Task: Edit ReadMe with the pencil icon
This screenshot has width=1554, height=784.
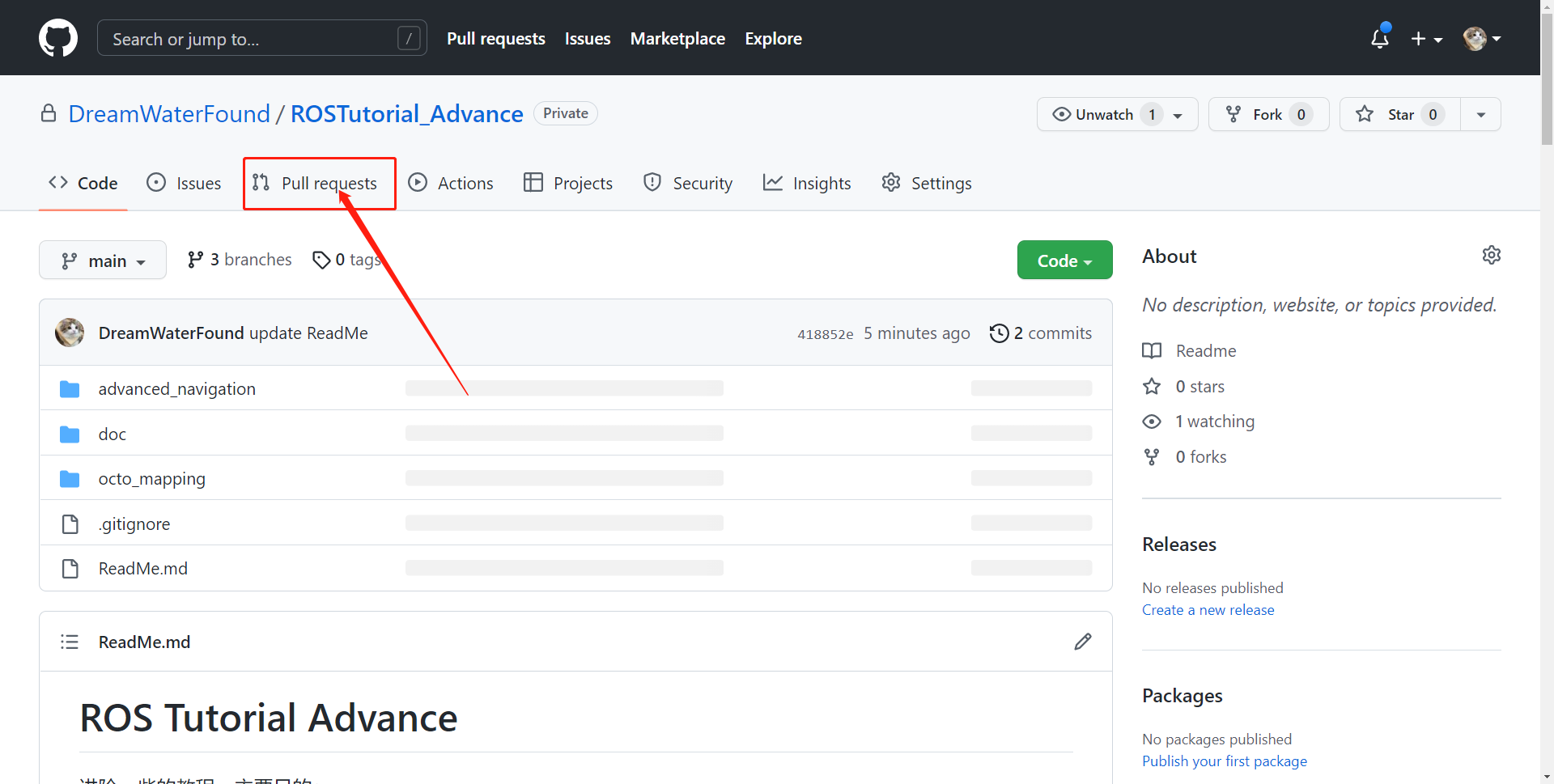Action: 1083,642
